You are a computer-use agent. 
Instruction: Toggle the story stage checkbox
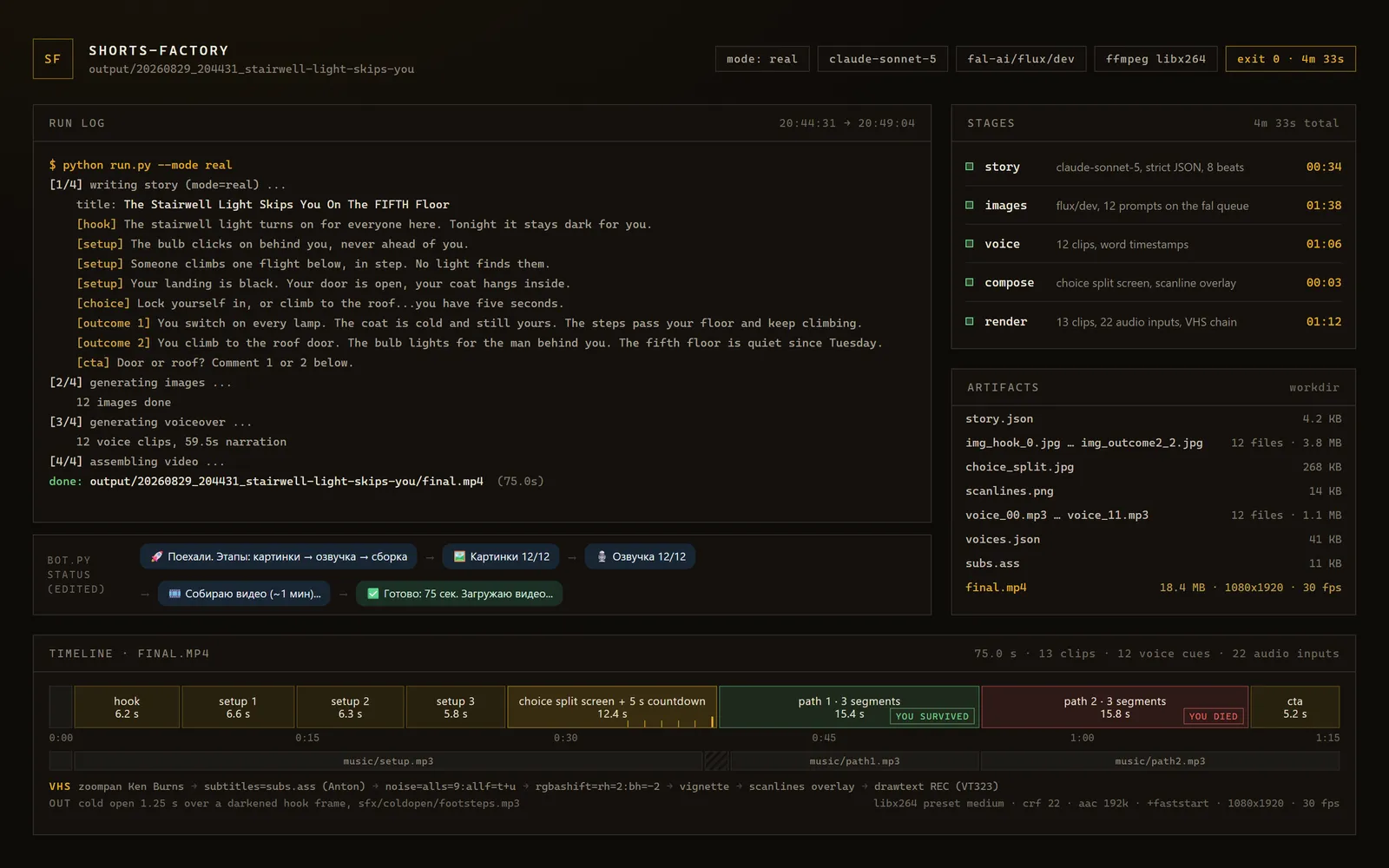(x=970, y=167)
